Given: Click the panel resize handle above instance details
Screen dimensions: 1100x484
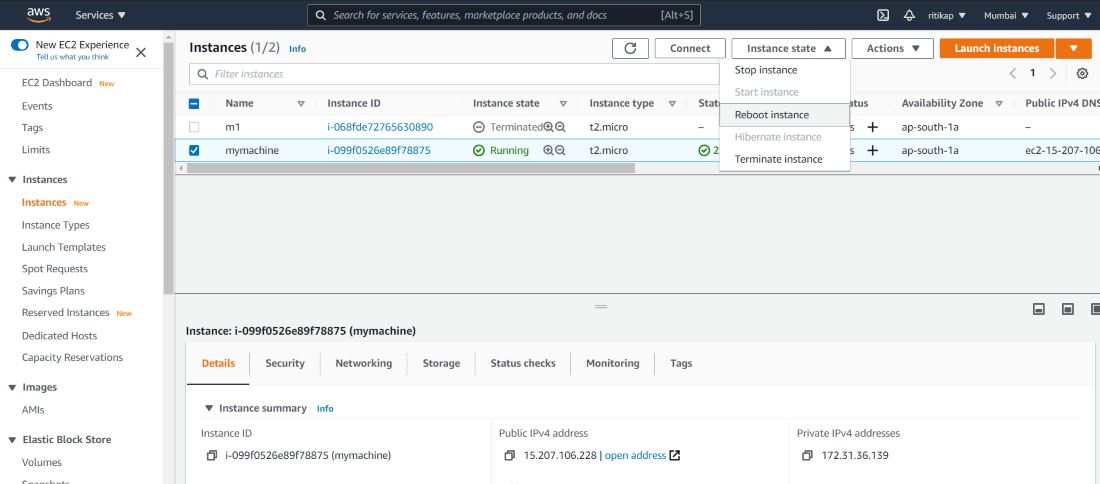Looking at the screenshot, I should click(x=601, y=307).
